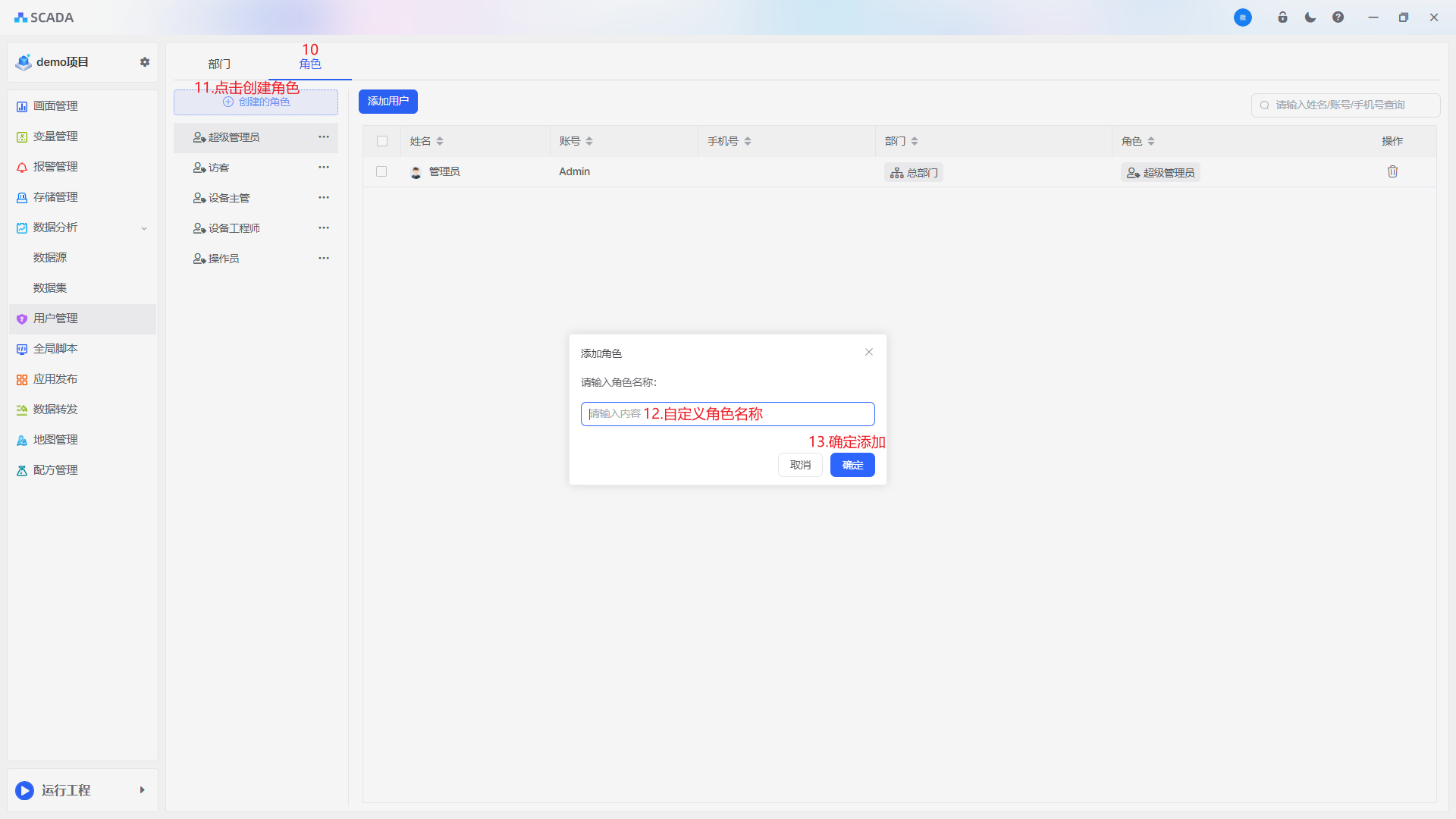Click the blue user avatar icon
Image resolution: width=1456 pixels, height=819 pixels.
[x=1242, y=17]
